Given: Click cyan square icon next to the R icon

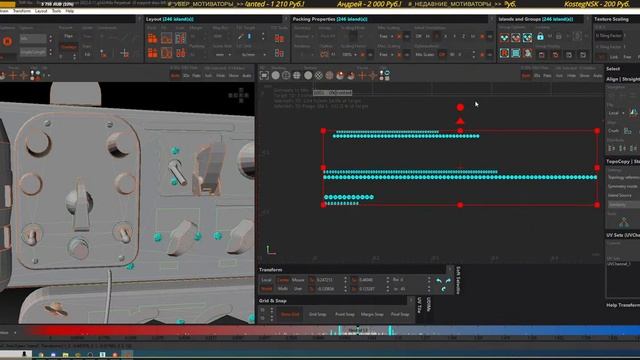Looking at the screenshot, I should coord(516,53).
